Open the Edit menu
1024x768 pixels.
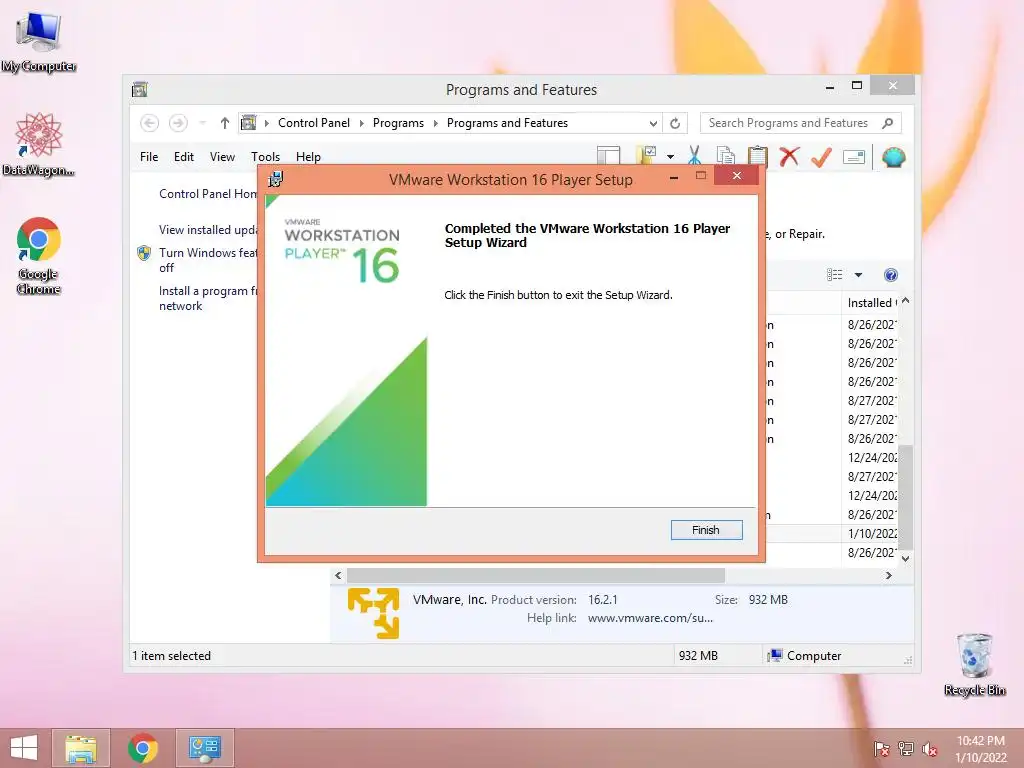tap(184, 157)
